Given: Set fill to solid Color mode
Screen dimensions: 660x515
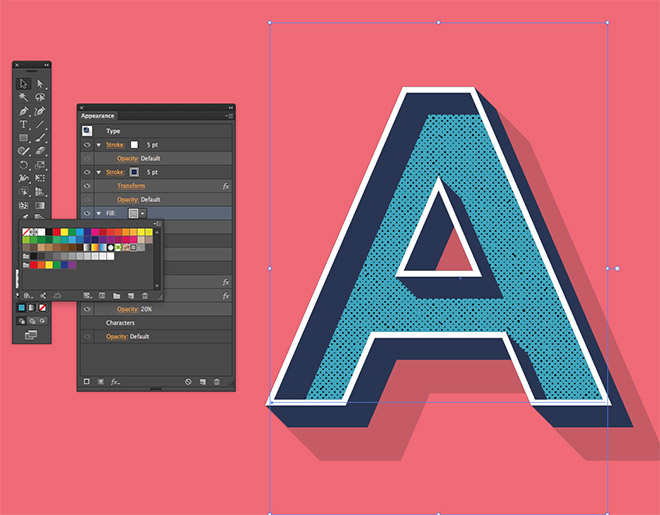Looking at the screenshot, I should 21,308.
